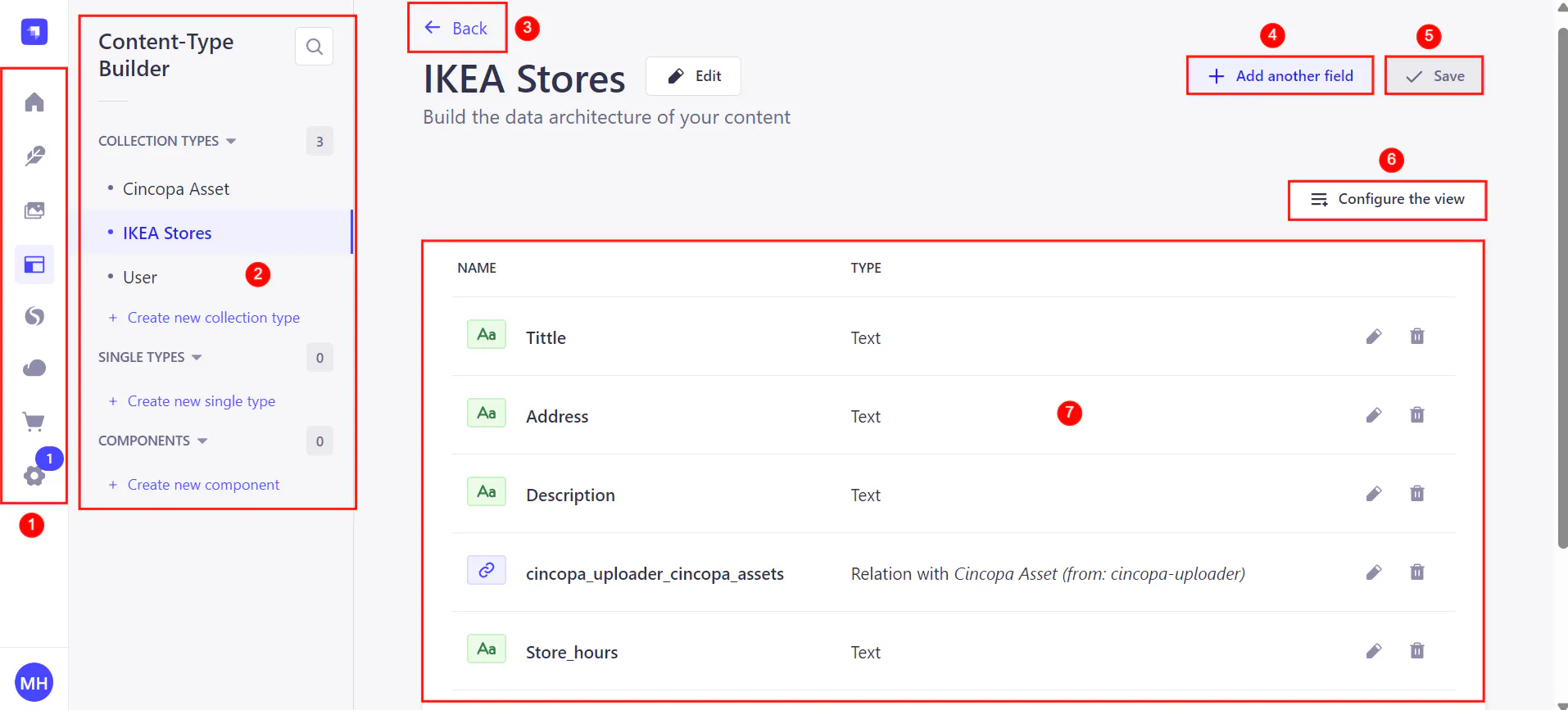Open Configure the view
1568x710 pixels.
coord(1388,200)
